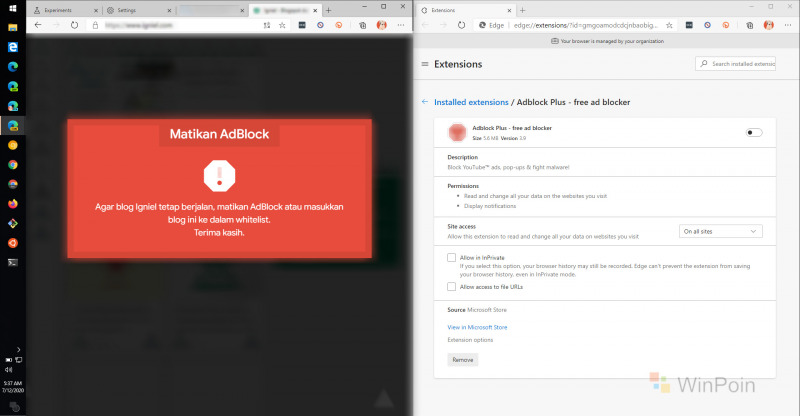
Task: Open Extension options
Action: point(470,340)
